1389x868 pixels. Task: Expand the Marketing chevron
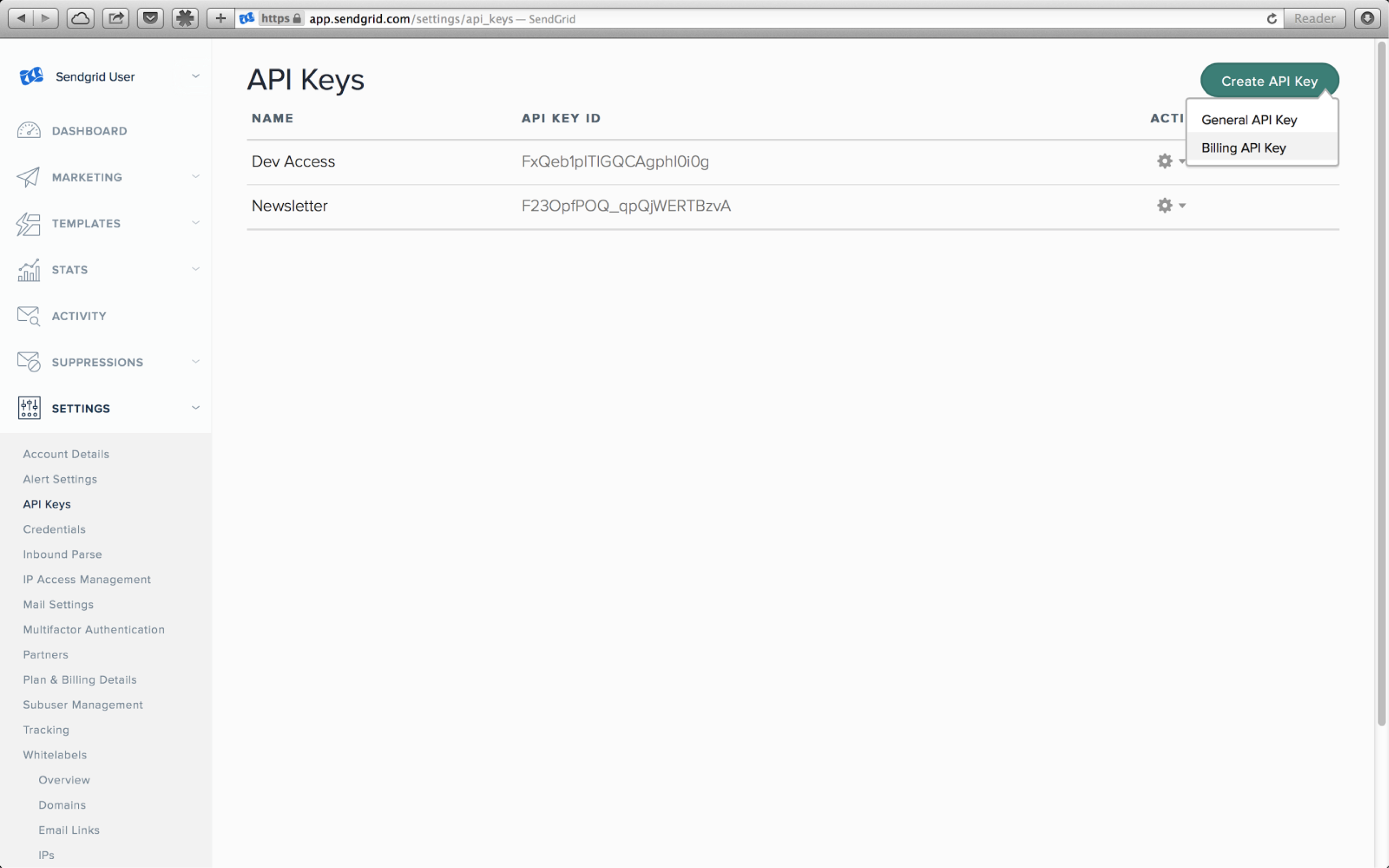(x=195, y=176)
